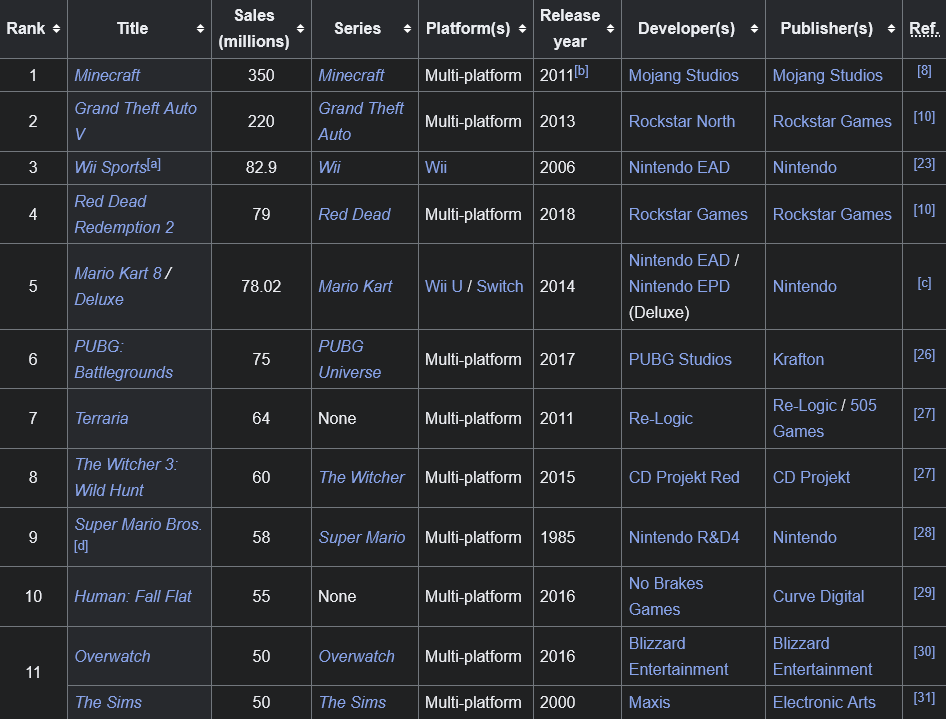946x719 pixels.
Task: Open reference [29] in Human: Fall Flat row
Action: tap(924, 592)
